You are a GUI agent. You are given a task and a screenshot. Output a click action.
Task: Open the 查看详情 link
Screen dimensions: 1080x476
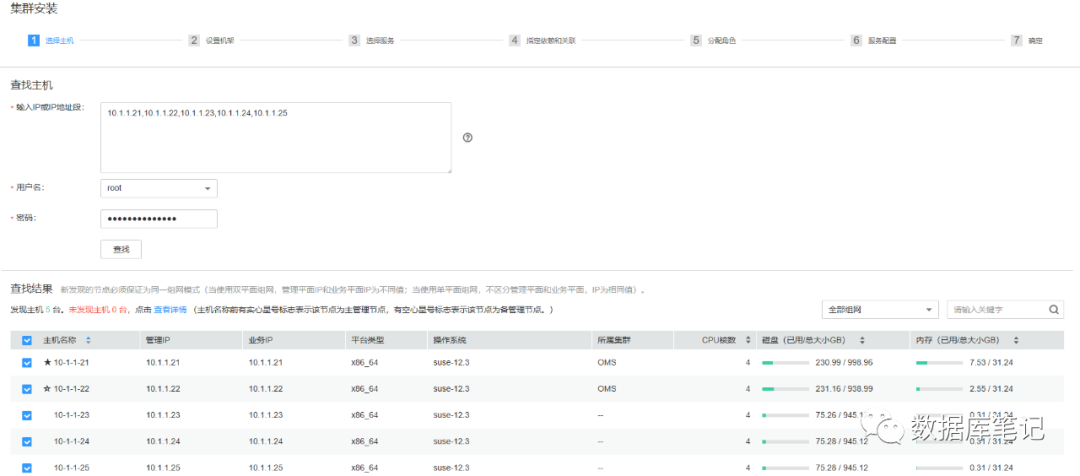(170, 310)
